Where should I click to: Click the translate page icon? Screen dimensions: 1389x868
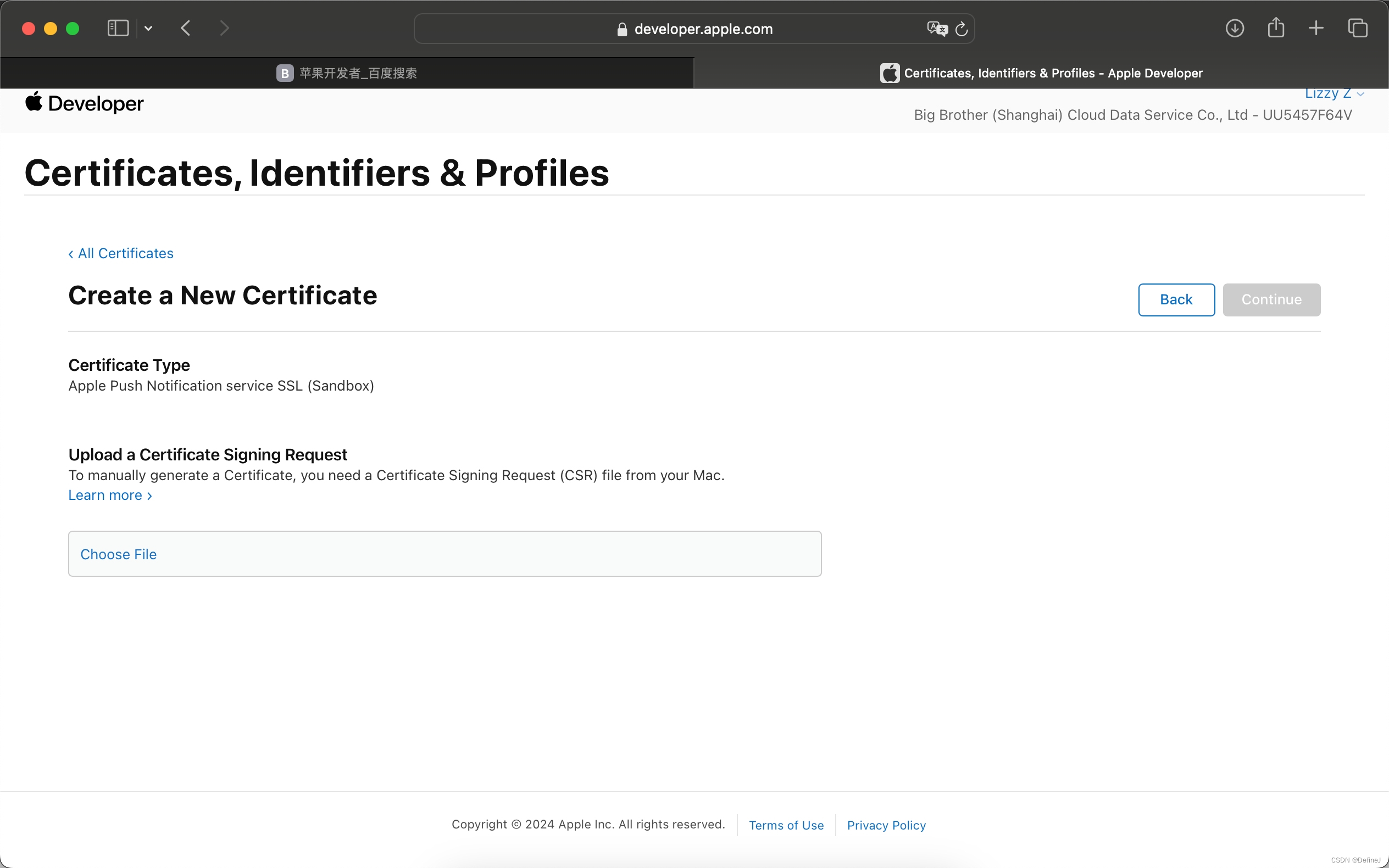[x=936, y=29]
